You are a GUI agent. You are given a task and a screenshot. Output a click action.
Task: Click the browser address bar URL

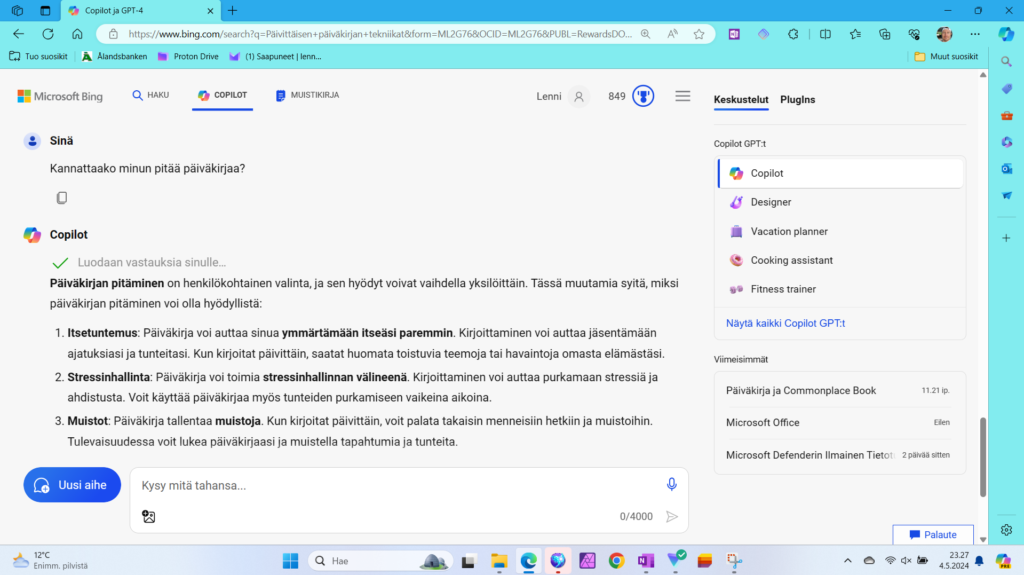[379, 34]
